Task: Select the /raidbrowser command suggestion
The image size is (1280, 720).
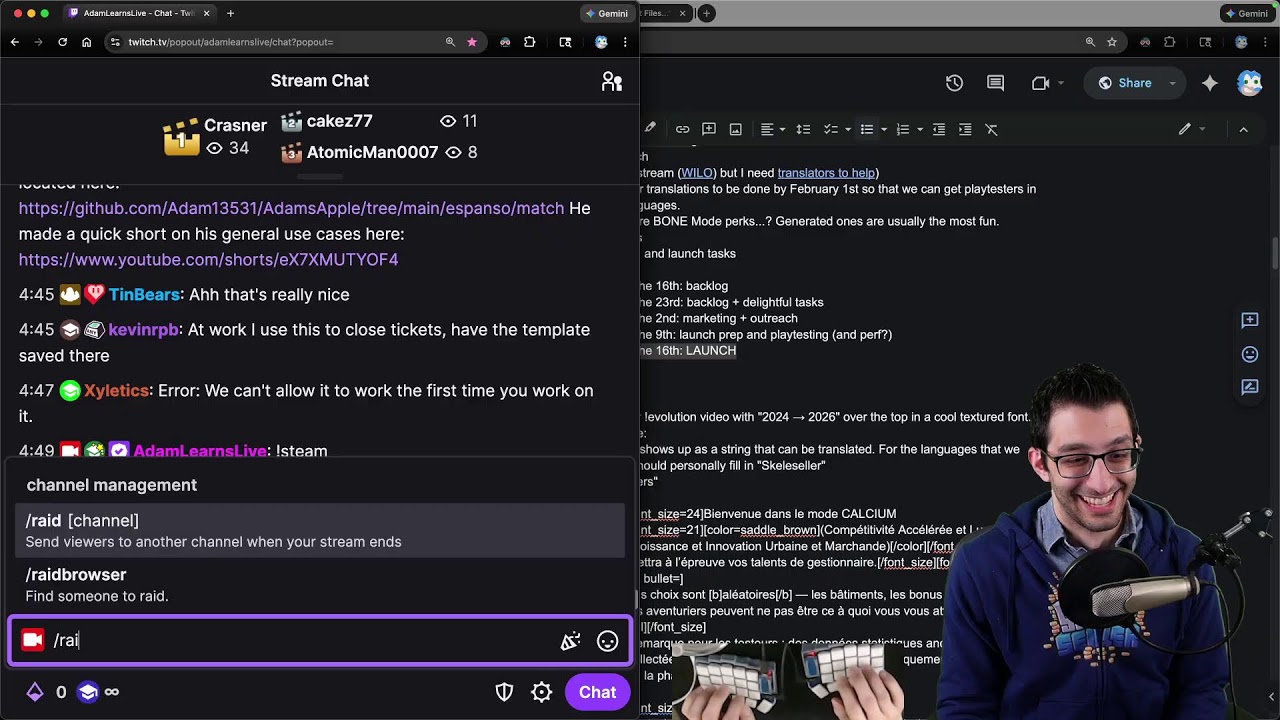Action: point(320,585)
